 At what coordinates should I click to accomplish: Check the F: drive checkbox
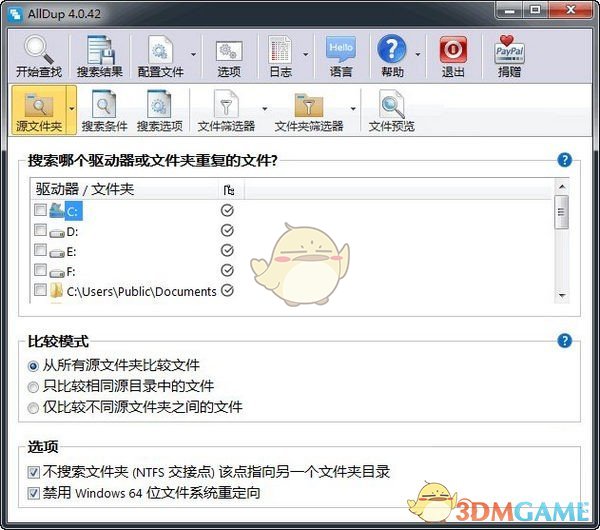[41, 270]
